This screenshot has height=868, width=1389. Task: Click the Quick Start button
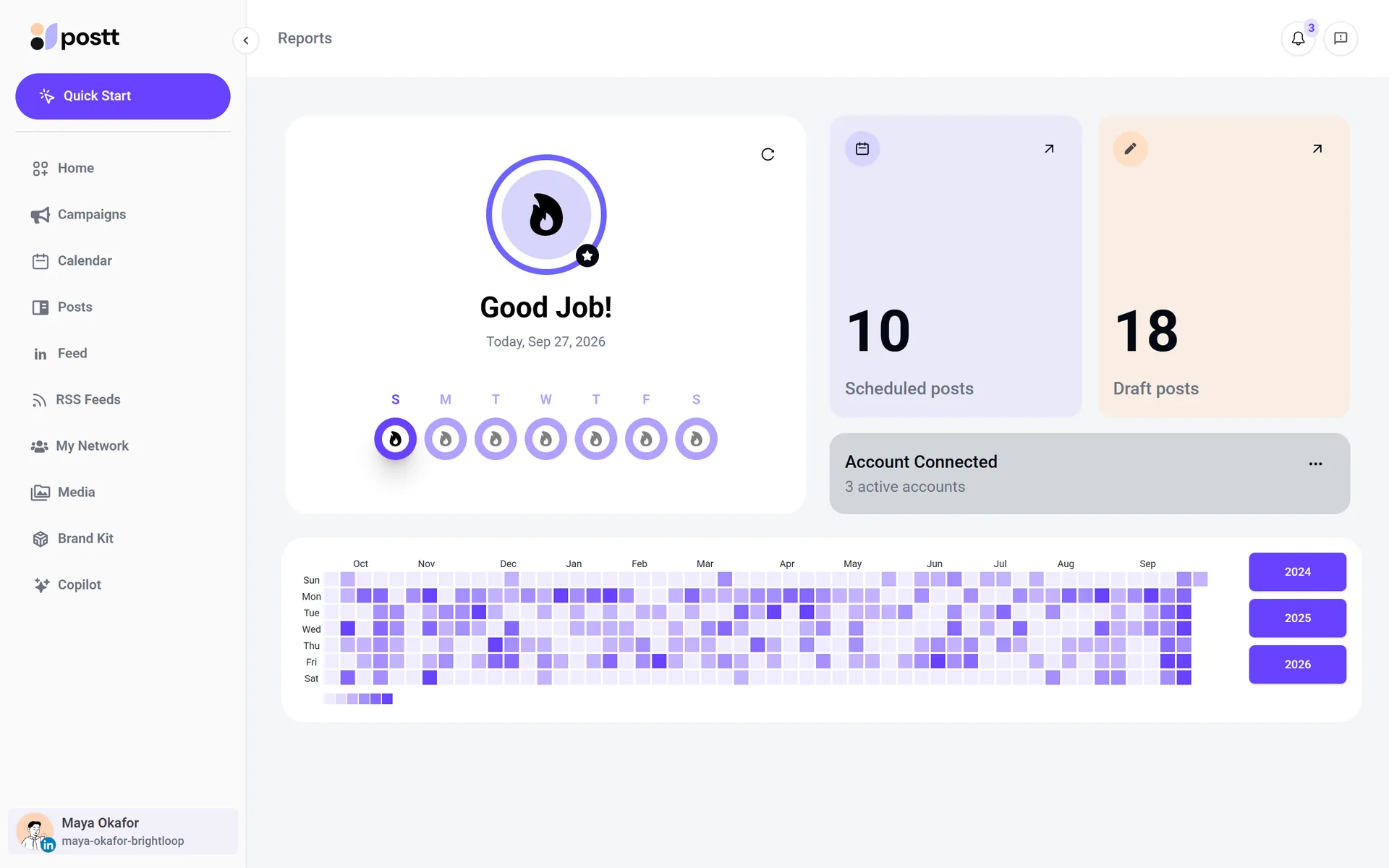point(123,96)
